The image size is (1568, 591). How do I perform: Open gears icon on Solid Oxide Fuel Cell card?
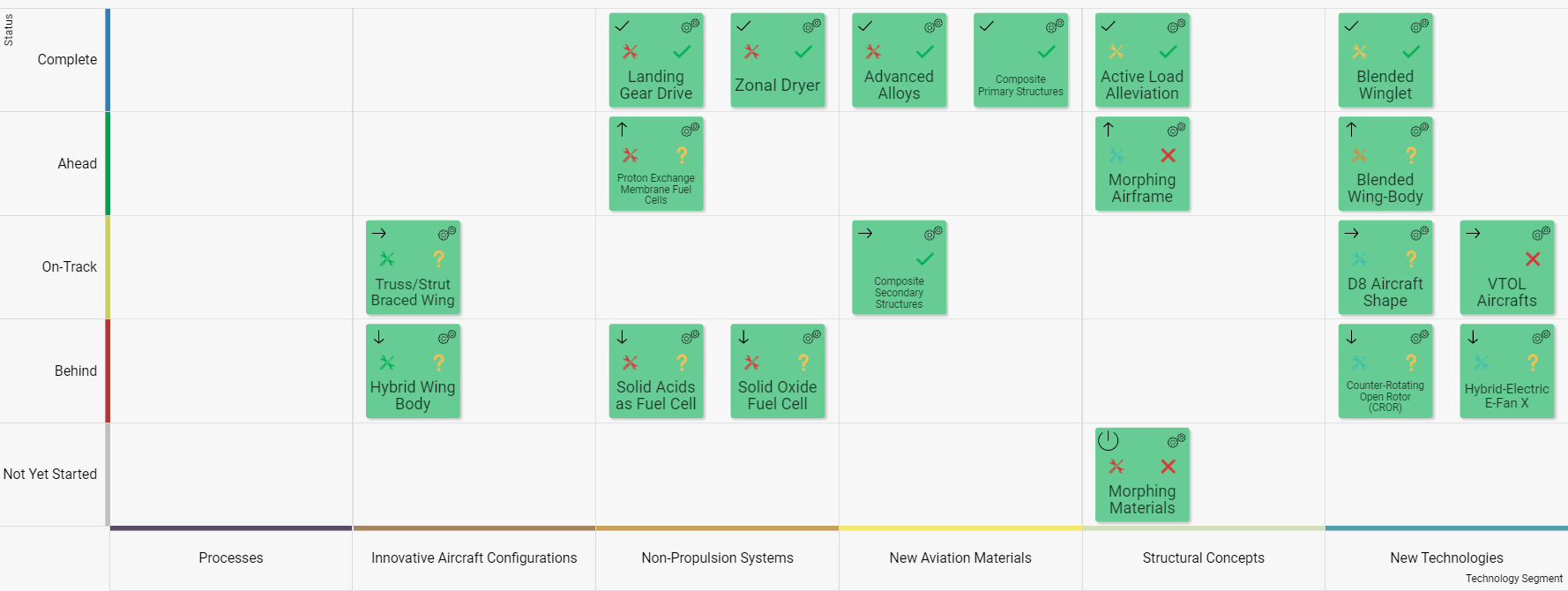pos(811,337)
